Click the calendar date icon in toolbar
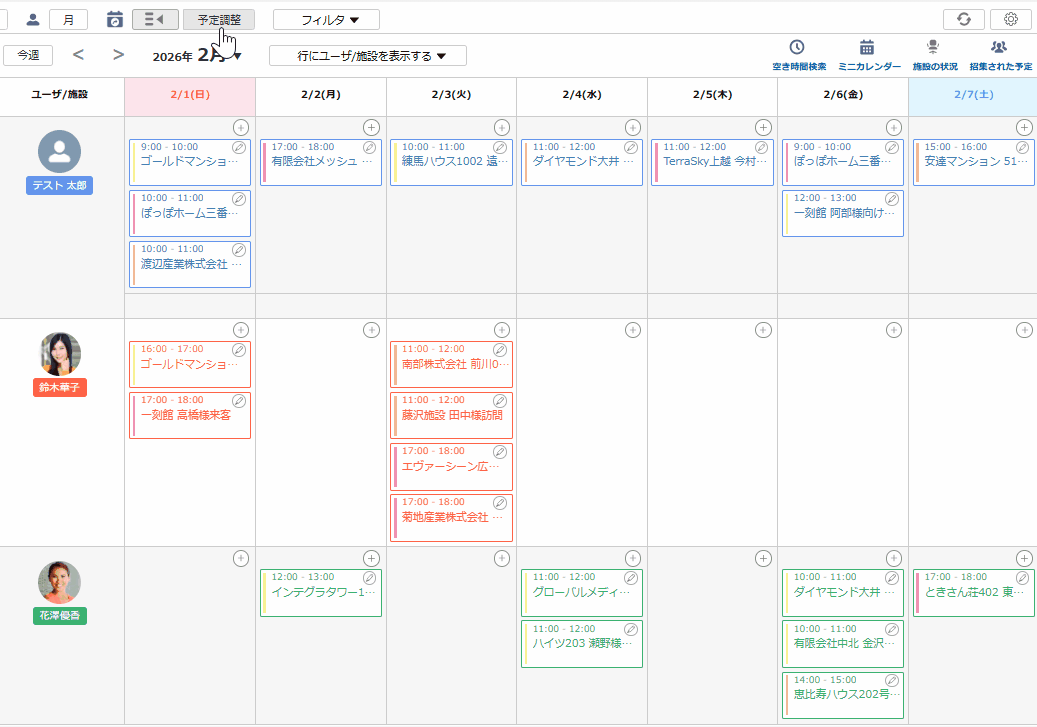 point(115,19)
